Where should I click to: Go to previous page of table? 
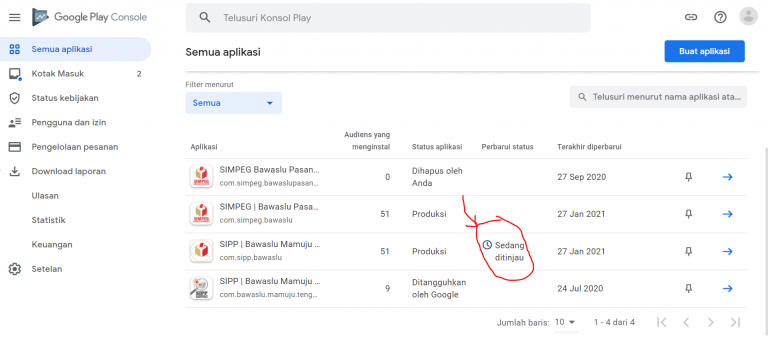(x=686, y=322)
